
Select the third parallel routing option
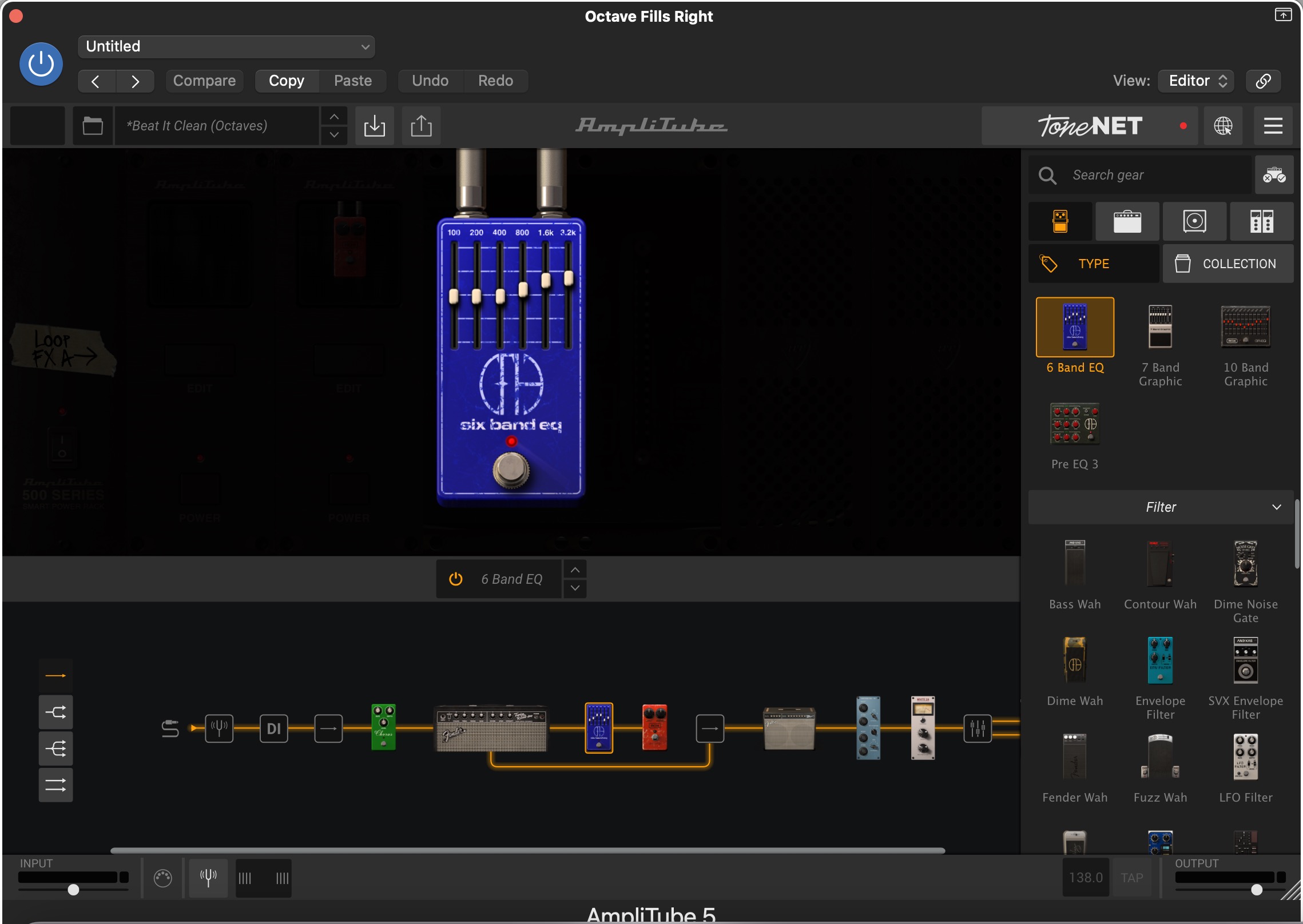click(55, 749)
